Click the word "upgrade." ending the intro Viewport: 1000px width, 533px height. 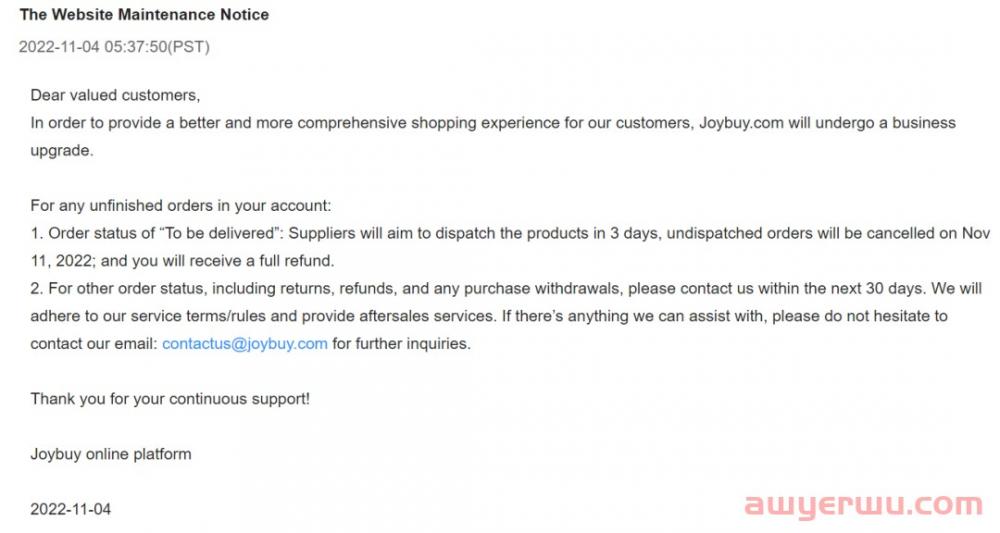(62, 151)
